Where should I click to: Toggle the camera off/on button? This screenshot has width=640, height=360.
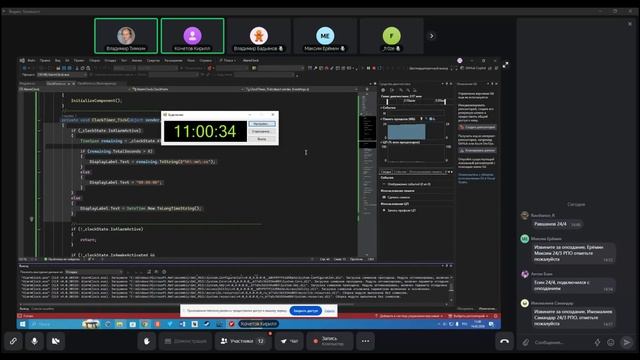click(56, 341)
